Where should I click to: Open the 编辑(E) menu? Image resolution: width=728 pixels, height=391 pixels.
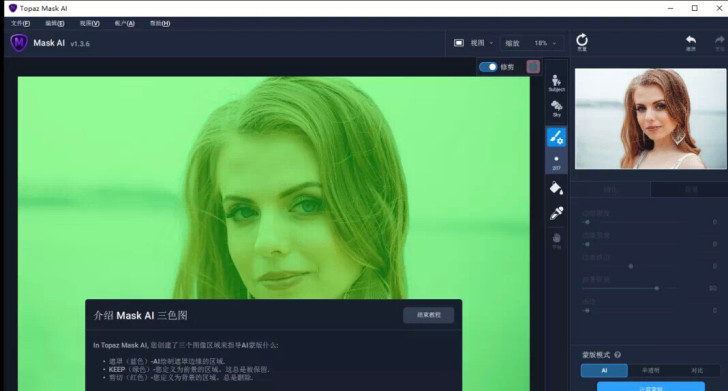coord(55,23)
